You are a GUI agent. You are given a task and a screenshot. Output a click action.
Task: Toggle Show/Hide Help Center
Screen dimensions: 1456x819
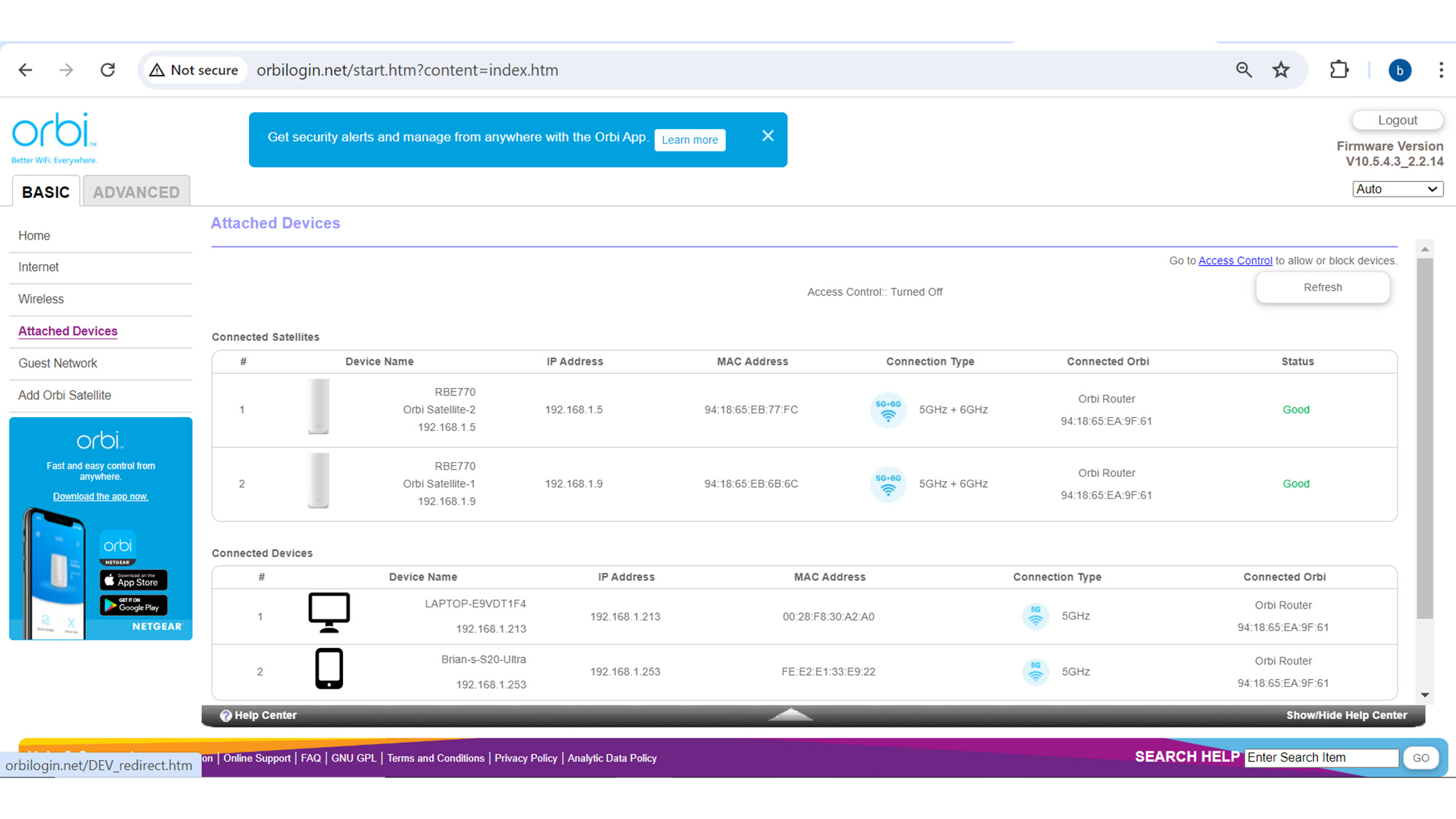pos(1346,716)
